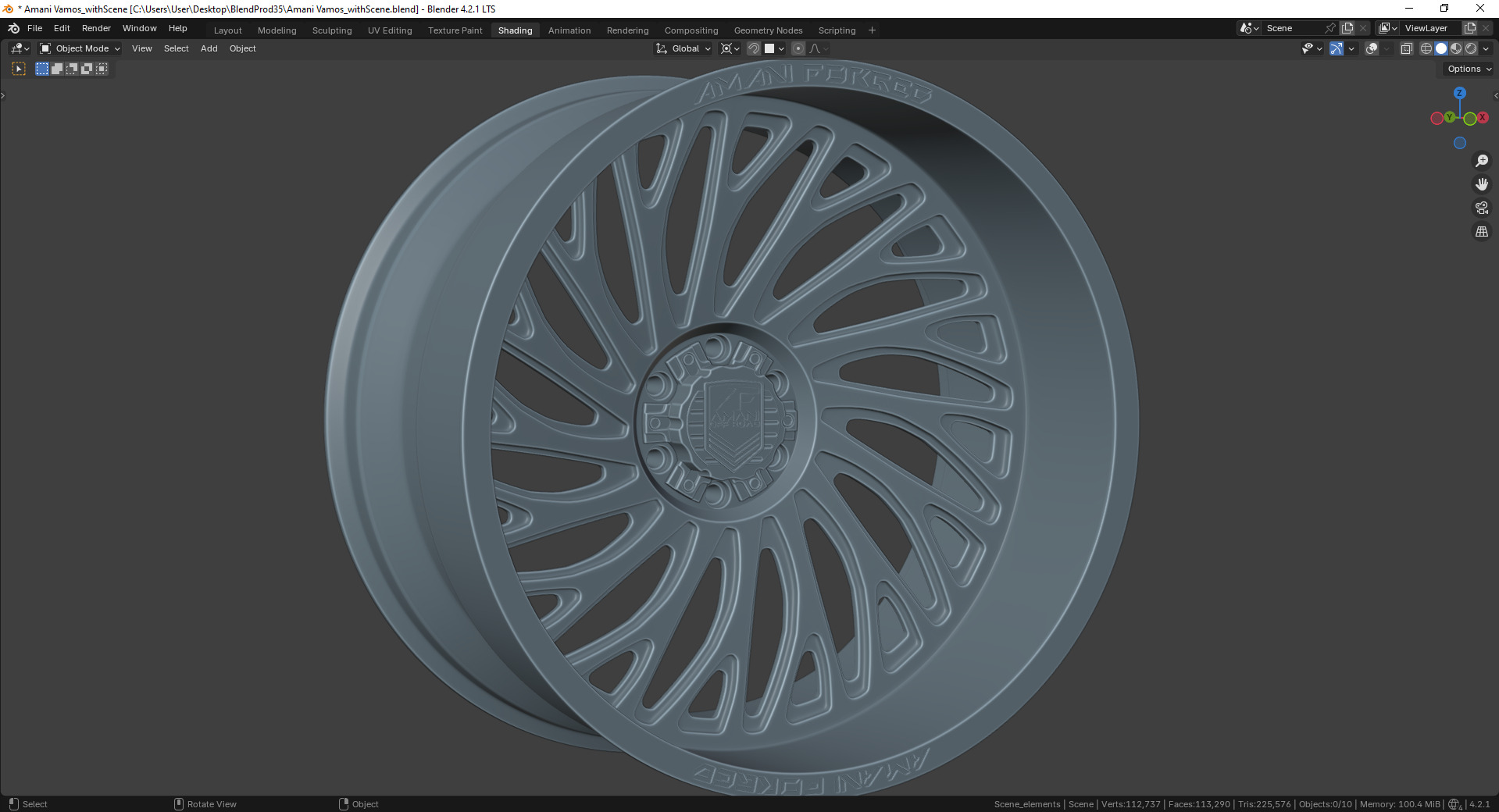The image size is (1499, 812).
Task: Open the viewport shading options dropdown
Action: [x=1486, y=48]
